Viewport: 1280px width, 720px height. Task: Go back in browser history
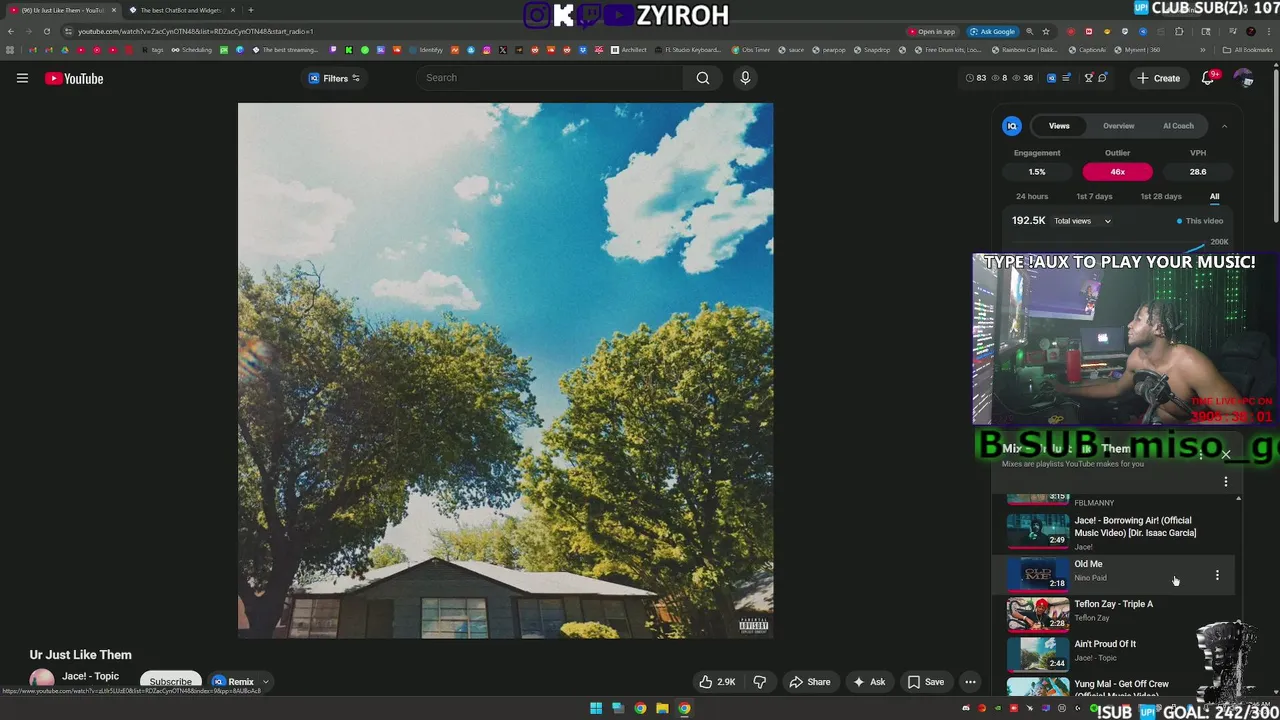(x=11, y=31)
